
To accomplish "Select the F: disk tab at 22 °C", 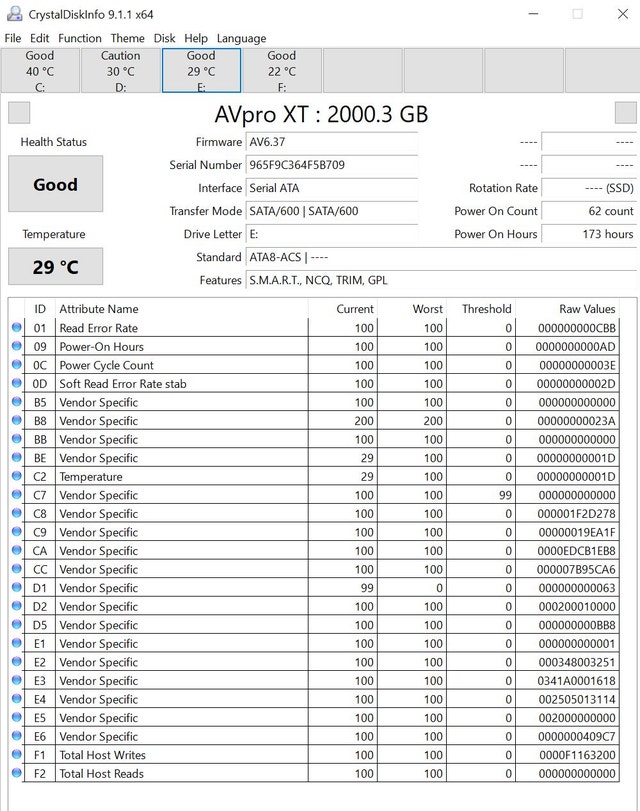I will click(282, 71).
